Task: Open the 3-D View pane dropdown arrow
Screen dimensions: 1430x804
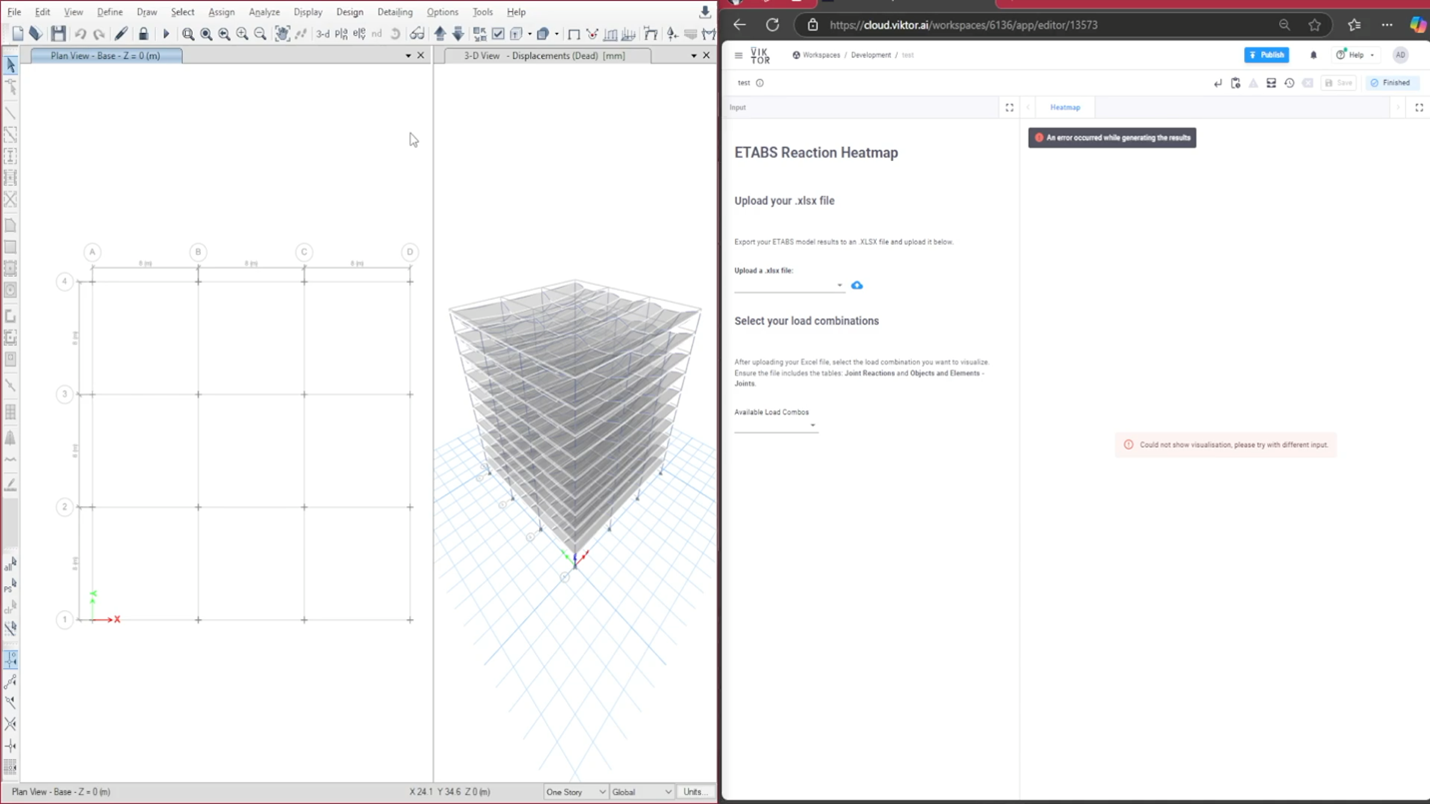Action: point(694,56)
